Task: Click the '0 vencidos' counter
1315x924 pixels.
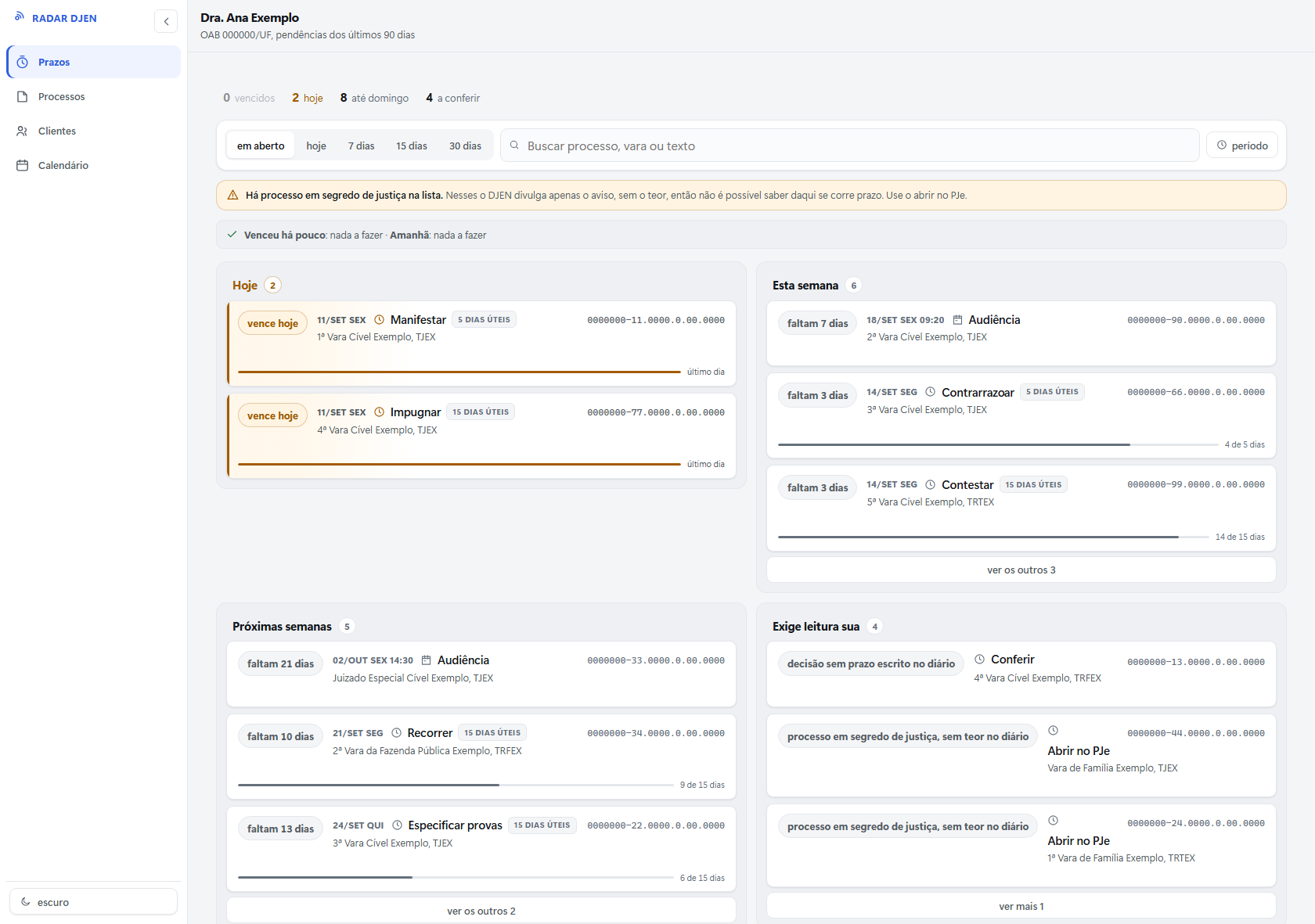Action: (x=249, y=98)
